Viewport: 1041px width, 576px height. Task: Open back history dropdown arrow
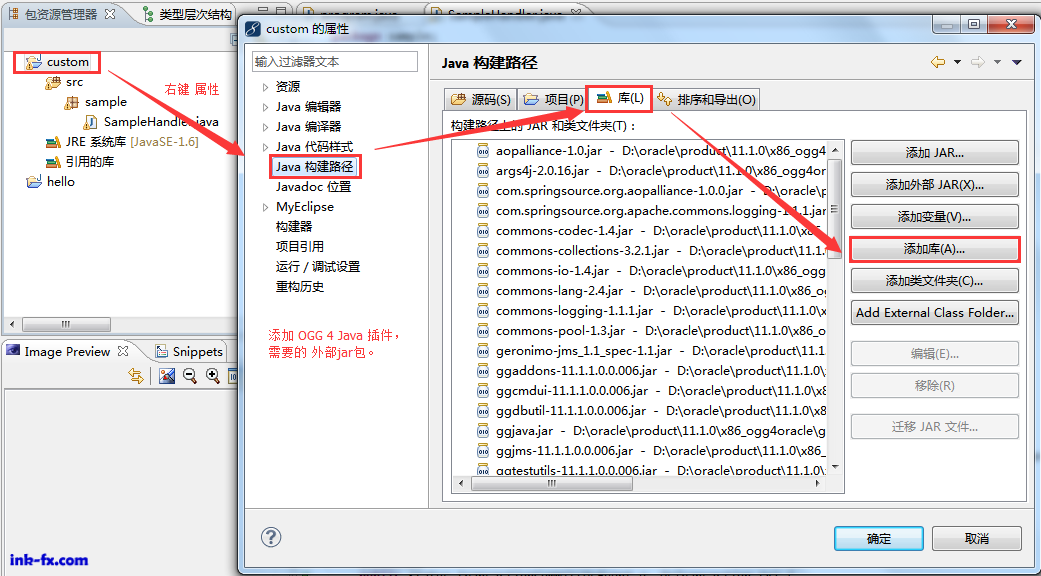click(957, 62)
